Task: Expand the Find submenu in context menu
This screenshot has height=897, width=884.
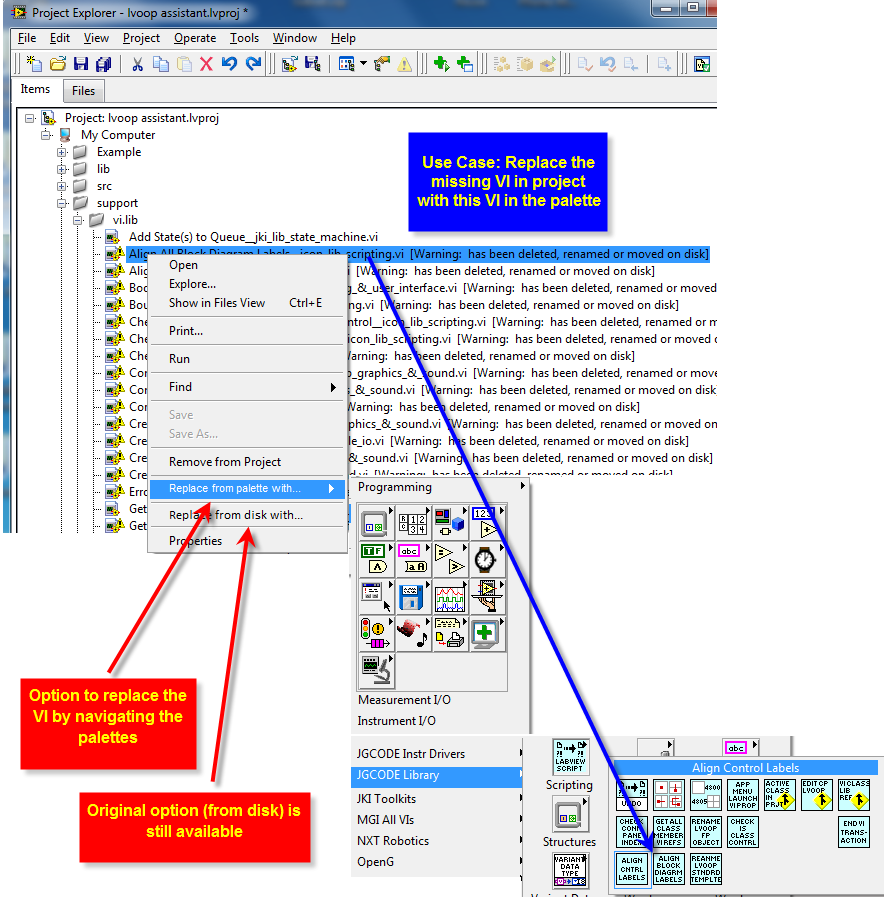Action: pyautogui.click(x=247, y=387)
